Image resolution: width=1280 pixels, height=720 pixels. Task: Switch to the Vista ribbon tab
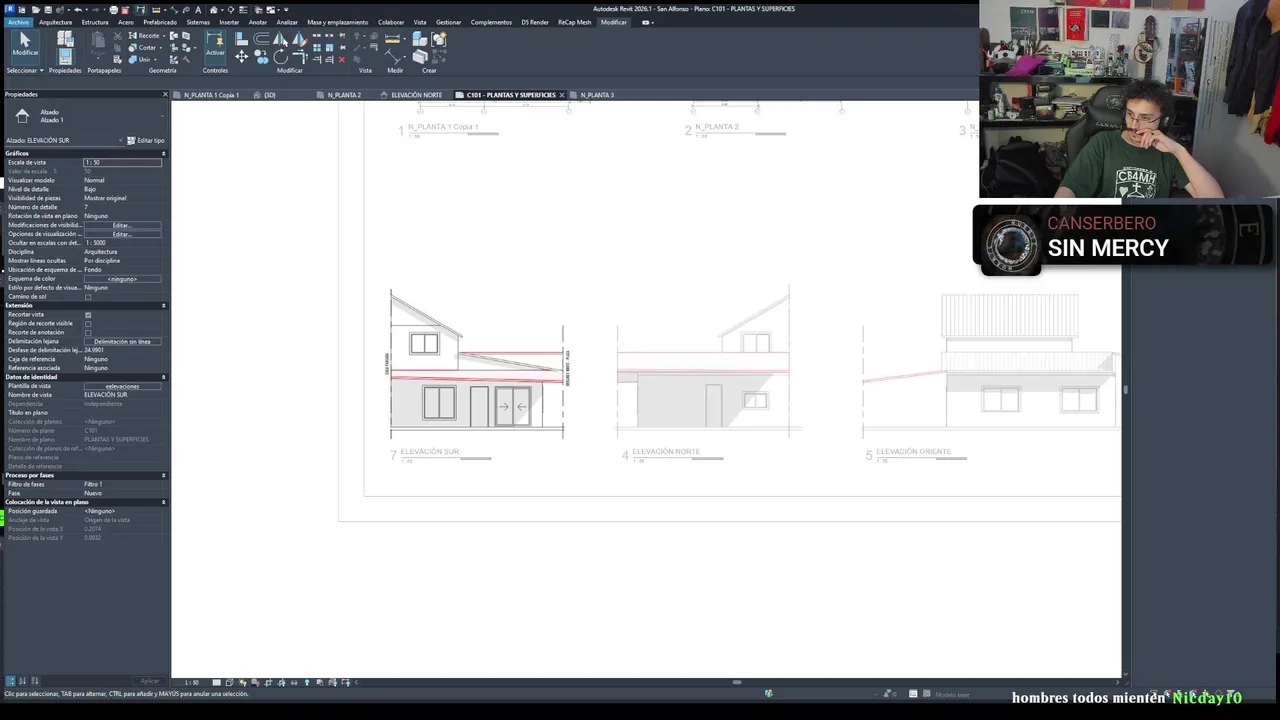420,22
